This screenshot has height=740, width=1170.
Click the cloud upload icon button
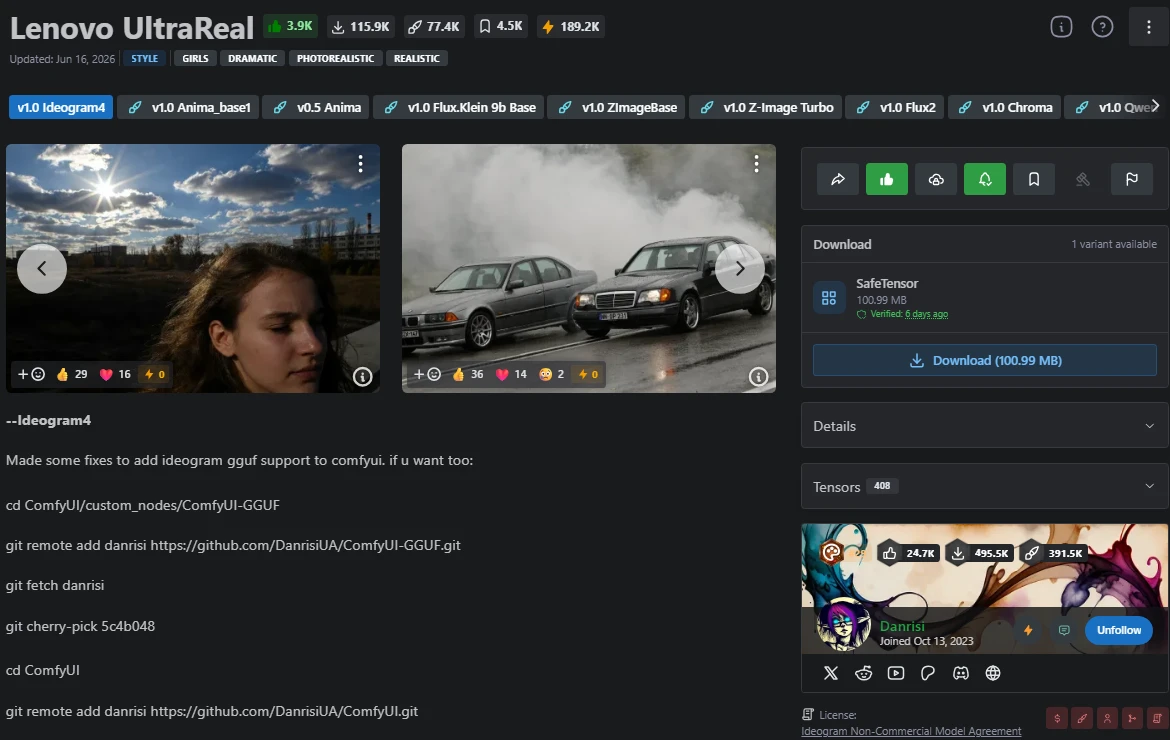[936, 179]
